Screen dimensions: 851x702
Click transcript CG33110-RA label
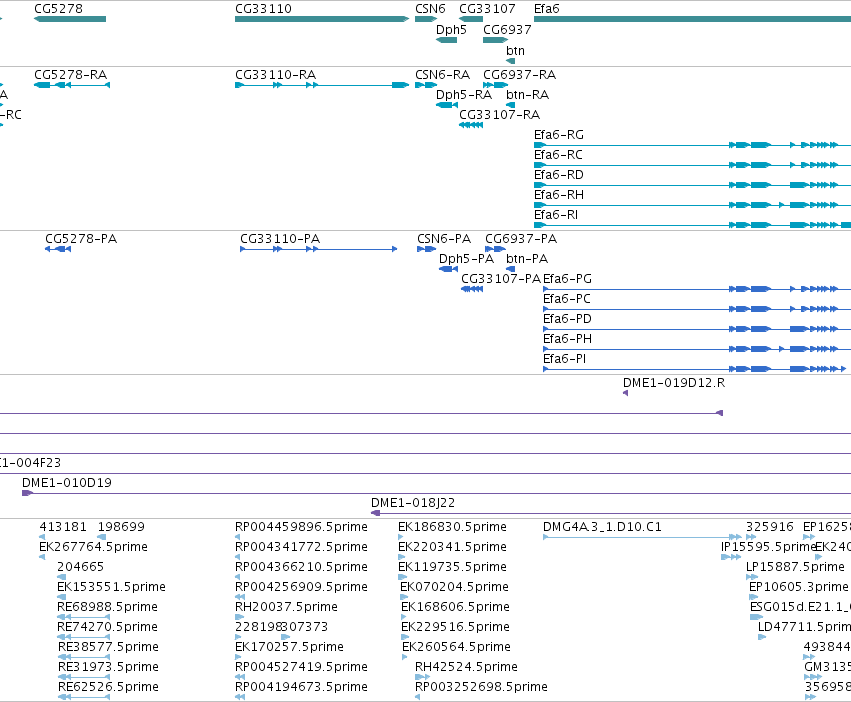pos(275,75)
